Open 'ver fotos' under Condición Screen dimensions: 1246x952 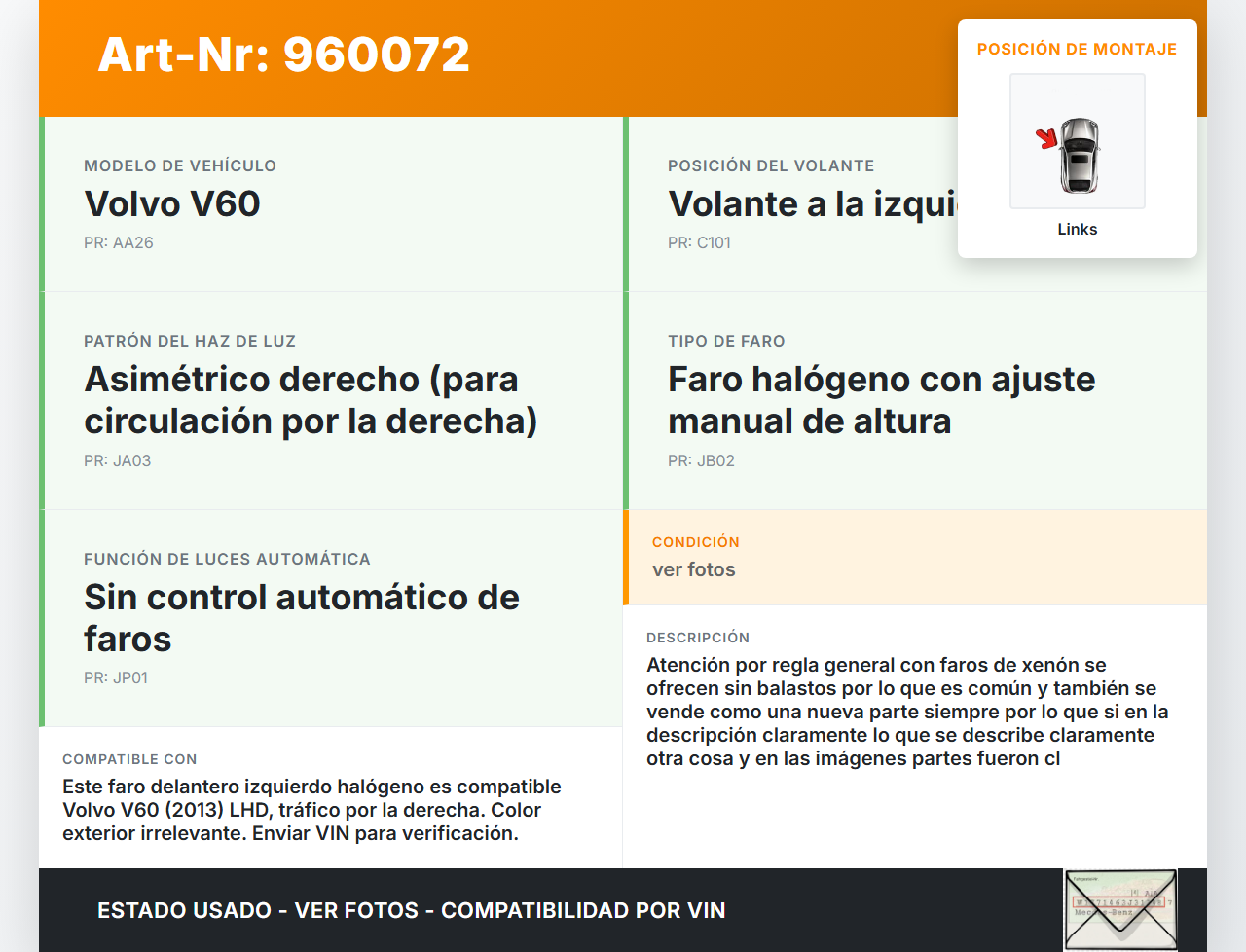[x=694, y=569]
